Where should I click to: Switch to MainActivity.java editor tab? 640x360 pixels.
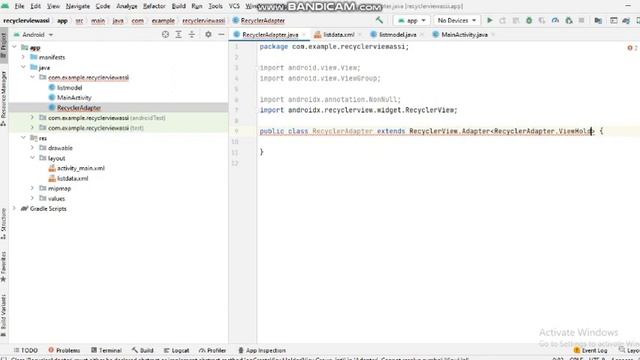464,35
